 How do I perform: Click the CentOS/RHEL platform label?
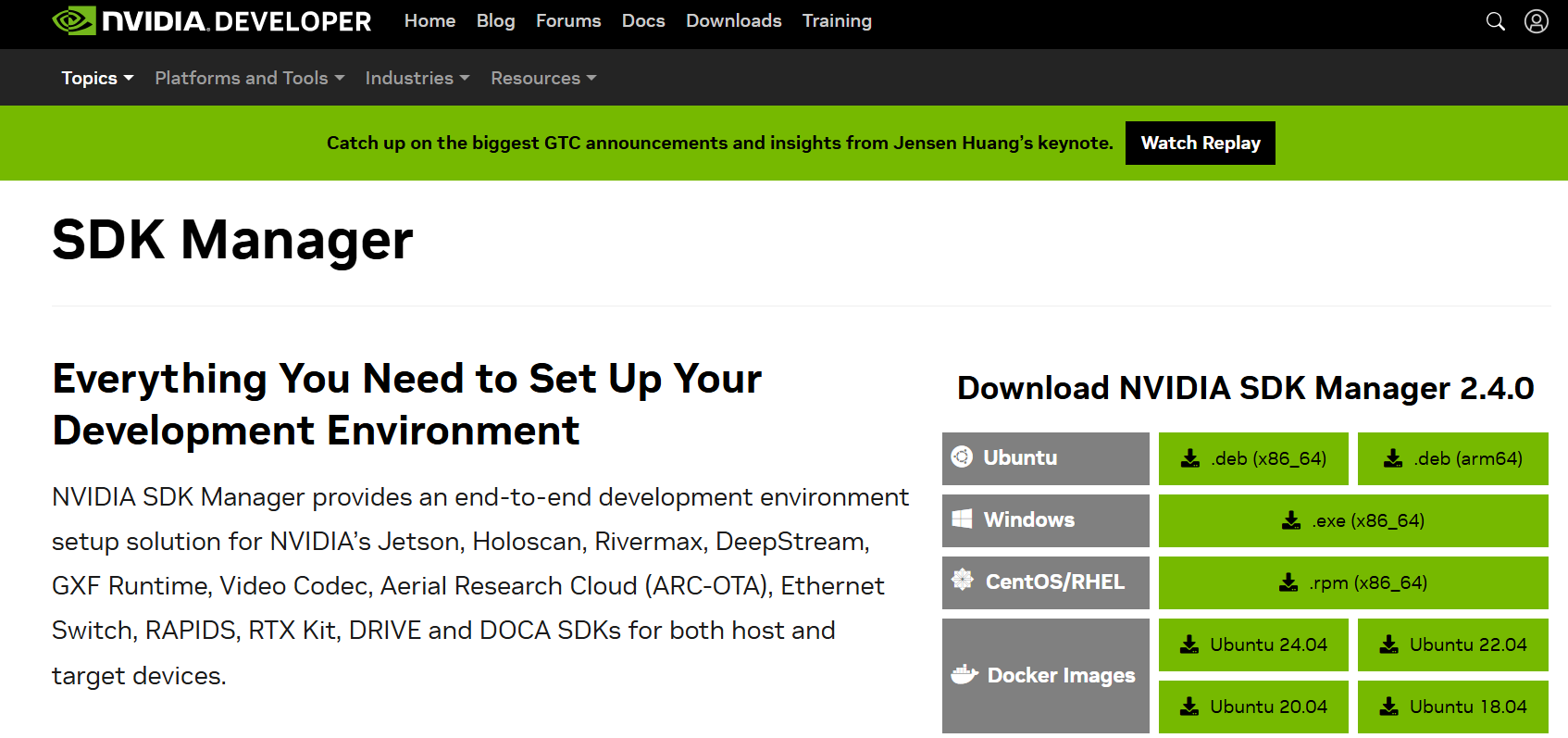1055,582
